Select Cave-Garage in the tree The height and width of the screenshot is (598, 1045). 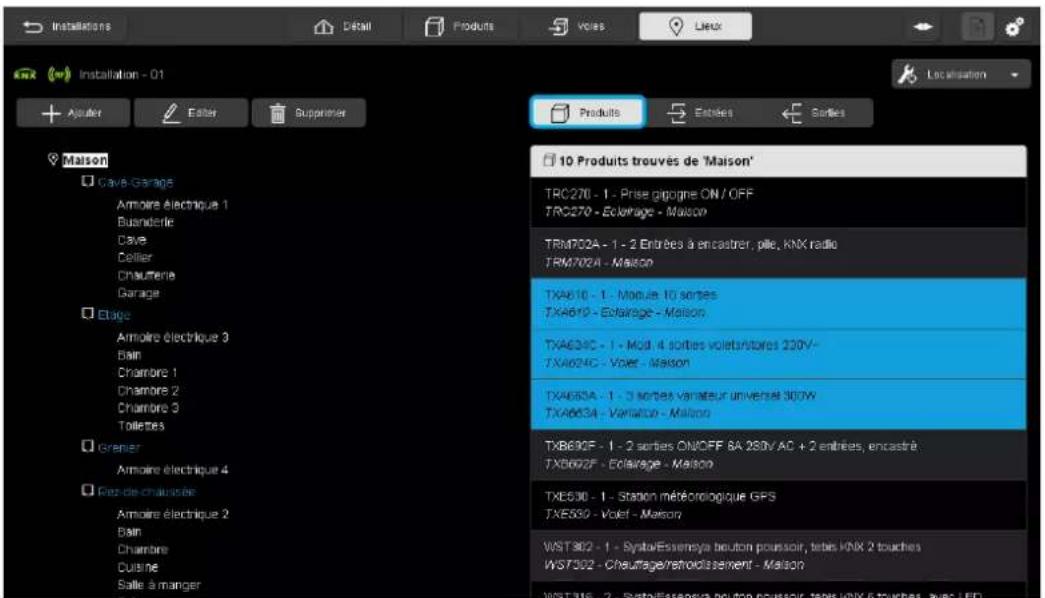pos(135,182)
